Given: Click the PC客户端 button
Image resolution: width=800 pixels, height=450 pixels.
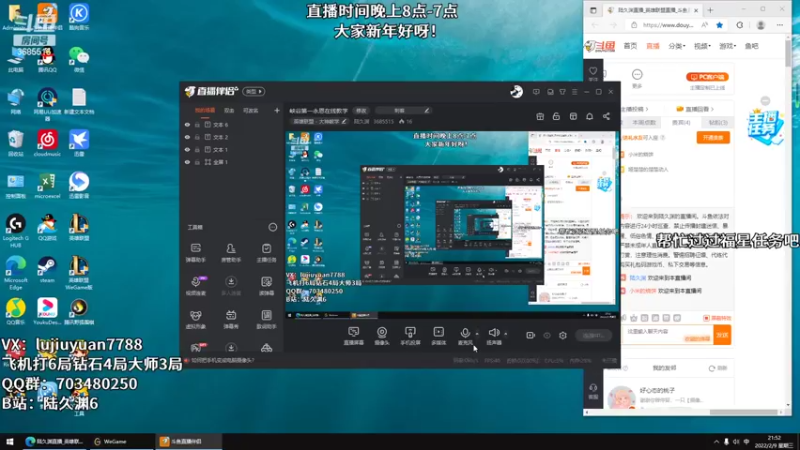Looking at the screenshot, I should tap(707, 77).
